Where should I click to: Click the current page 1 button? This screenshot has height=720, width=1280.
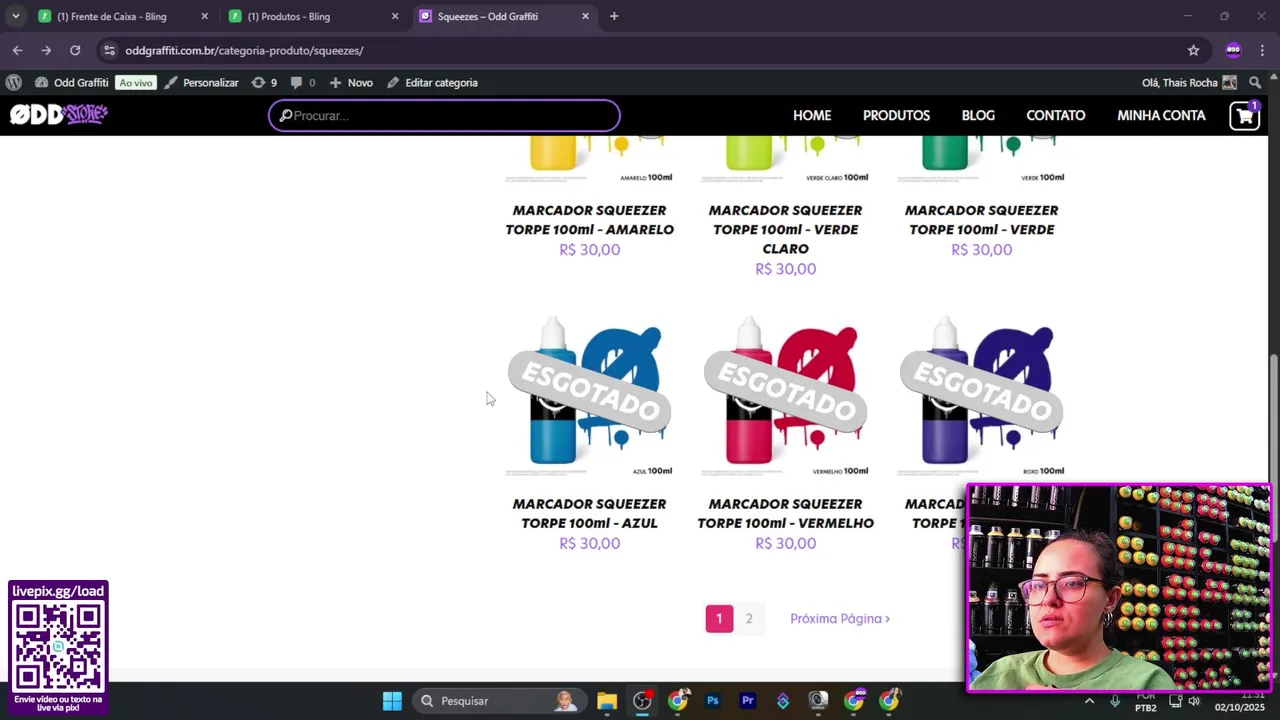pos(719,619)
